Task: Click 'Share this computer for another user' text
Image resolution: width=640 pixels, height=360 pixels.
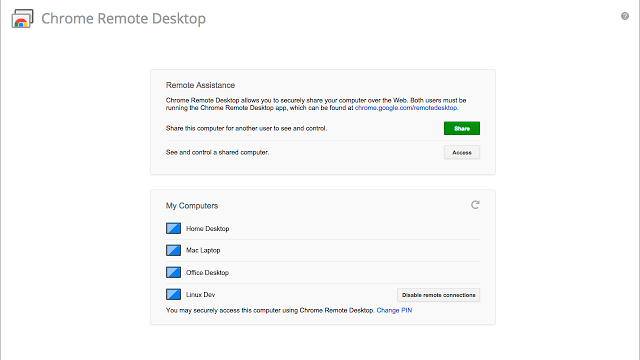Action: pyautogui.click(x=246, y=128)
